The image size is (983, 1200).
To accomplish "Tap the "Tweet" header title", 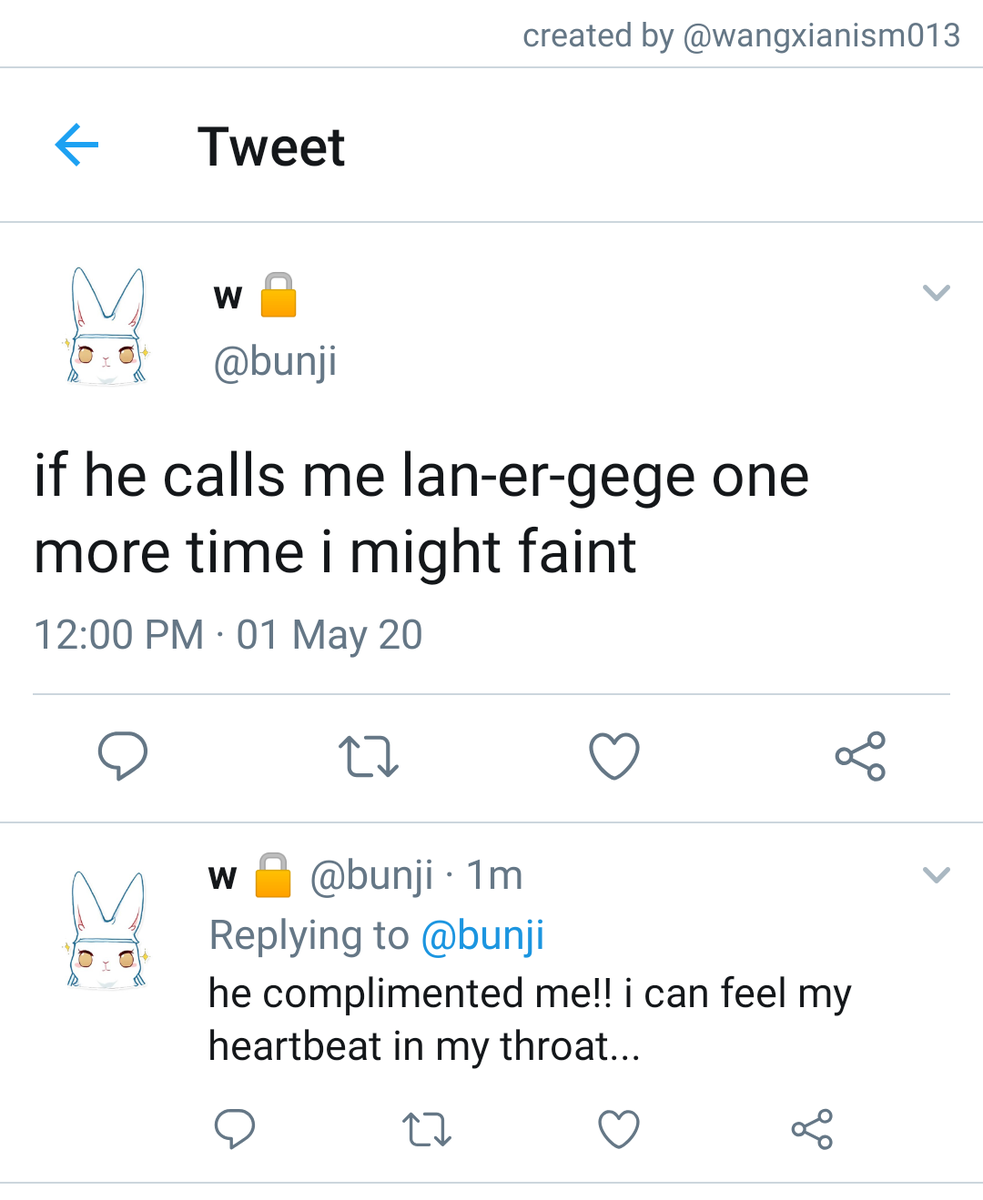I will pyautogui.click(x=271, y=147).
